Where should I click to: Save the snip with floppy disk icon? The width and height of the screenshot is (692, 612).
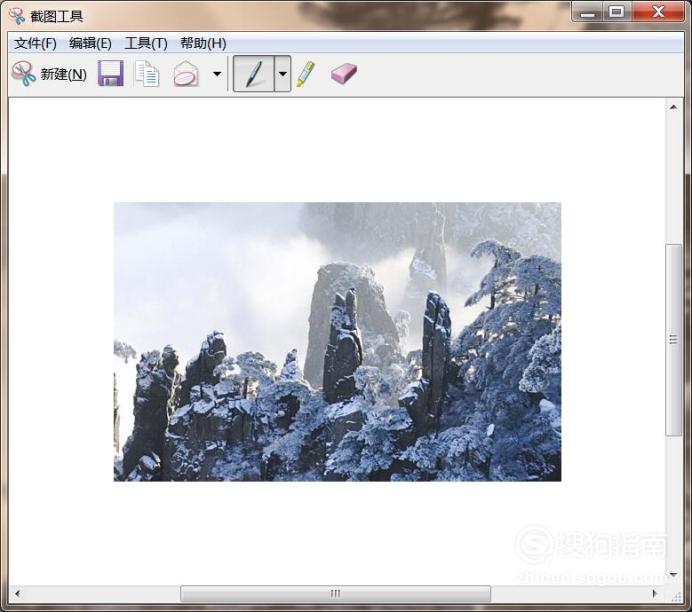(110, 73)
